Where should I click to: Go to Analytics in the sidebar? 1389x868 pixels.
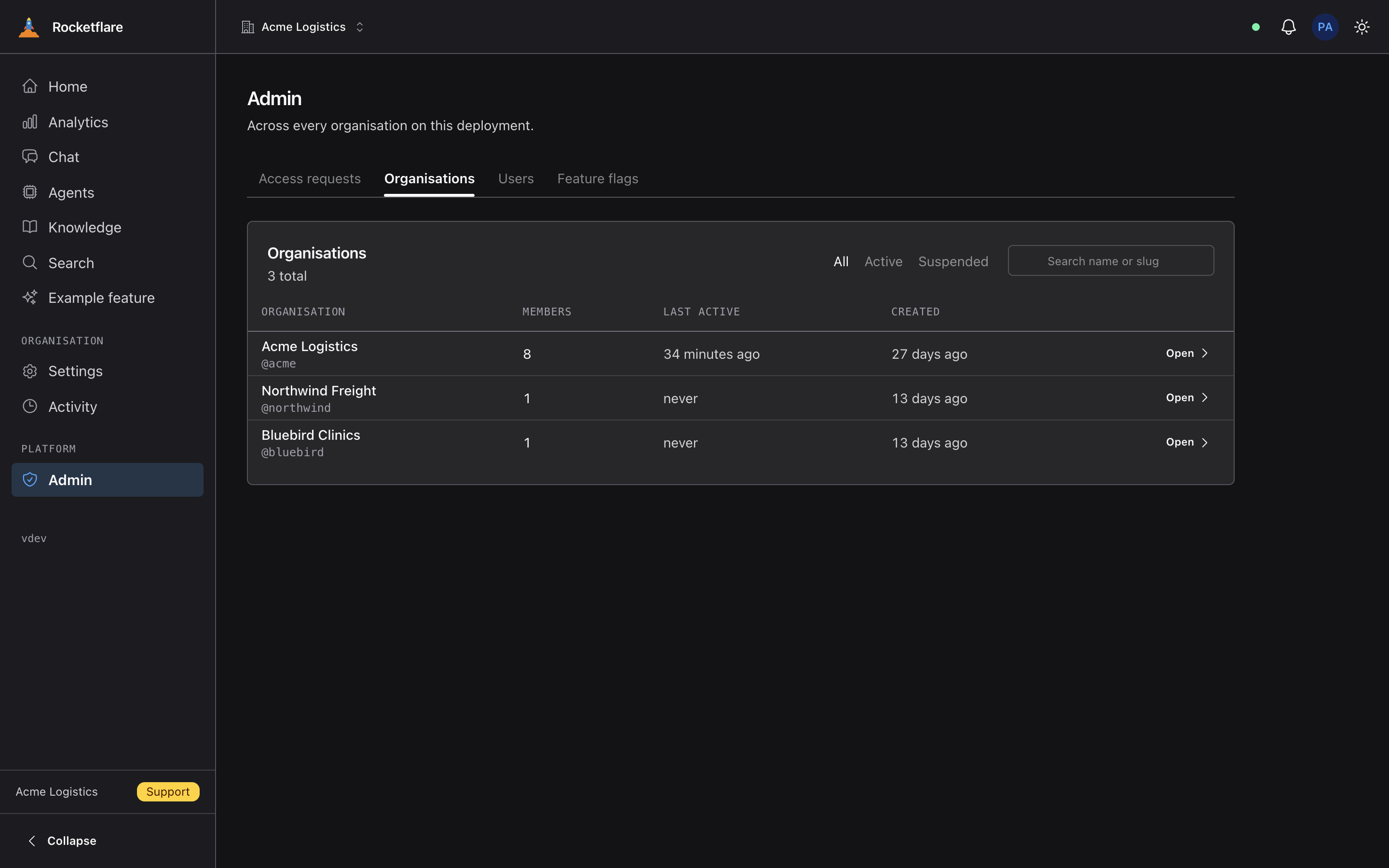108,122
